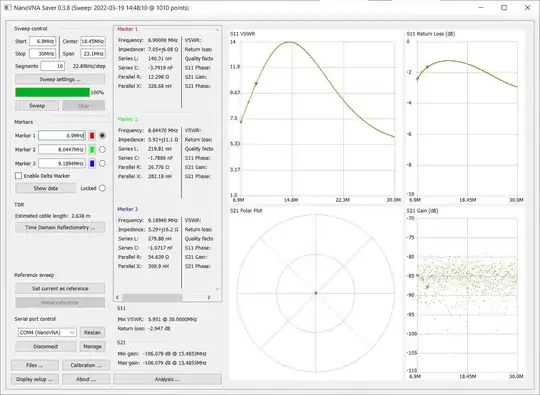Click Marker 1 frequency value 6.90000 MHz
The image size is (540, 395).
click(x=163, y=40)
